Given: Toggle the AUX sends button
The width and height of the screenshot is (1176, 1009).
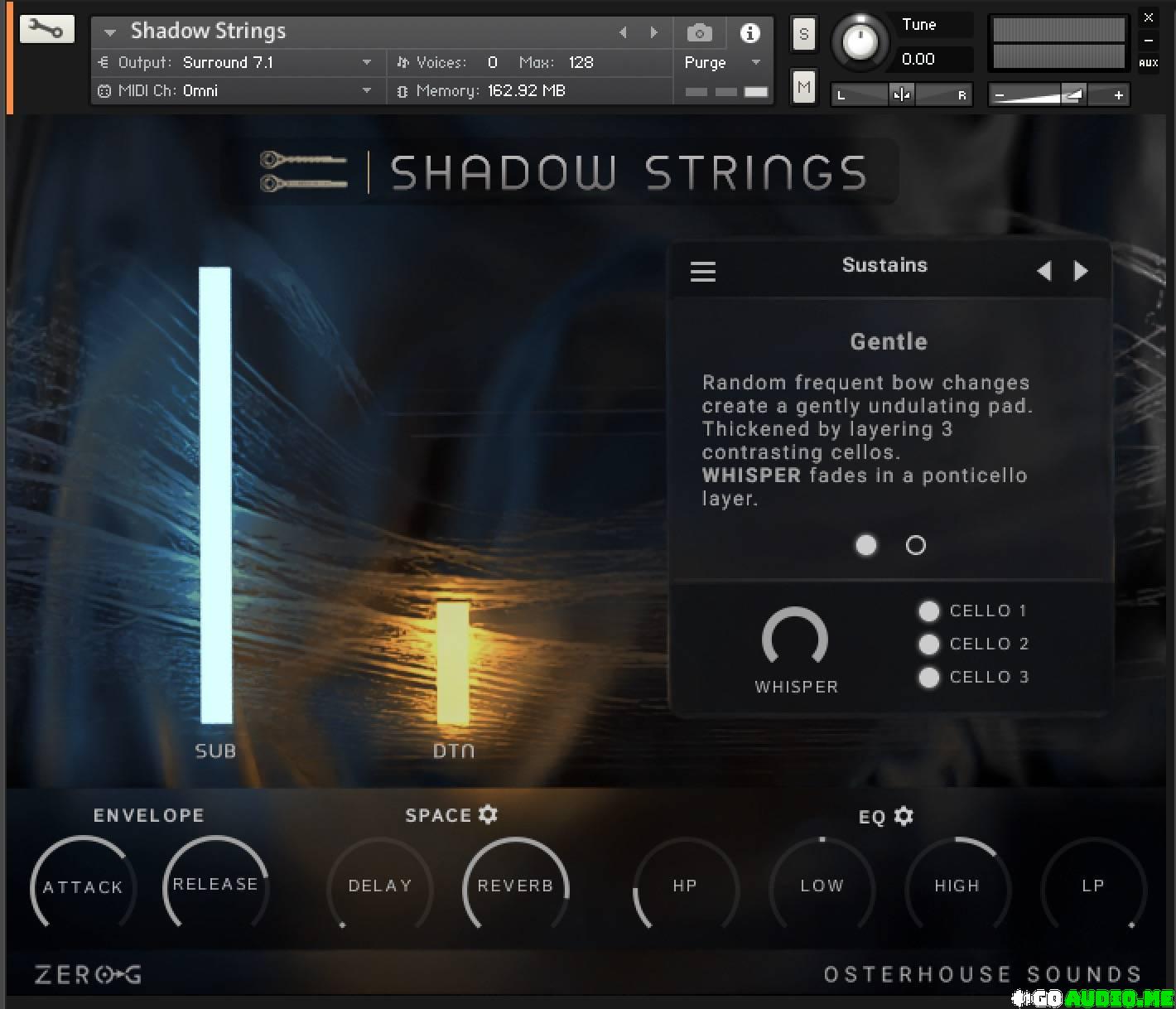Looking at the screenshot, I should [1149, 63].
